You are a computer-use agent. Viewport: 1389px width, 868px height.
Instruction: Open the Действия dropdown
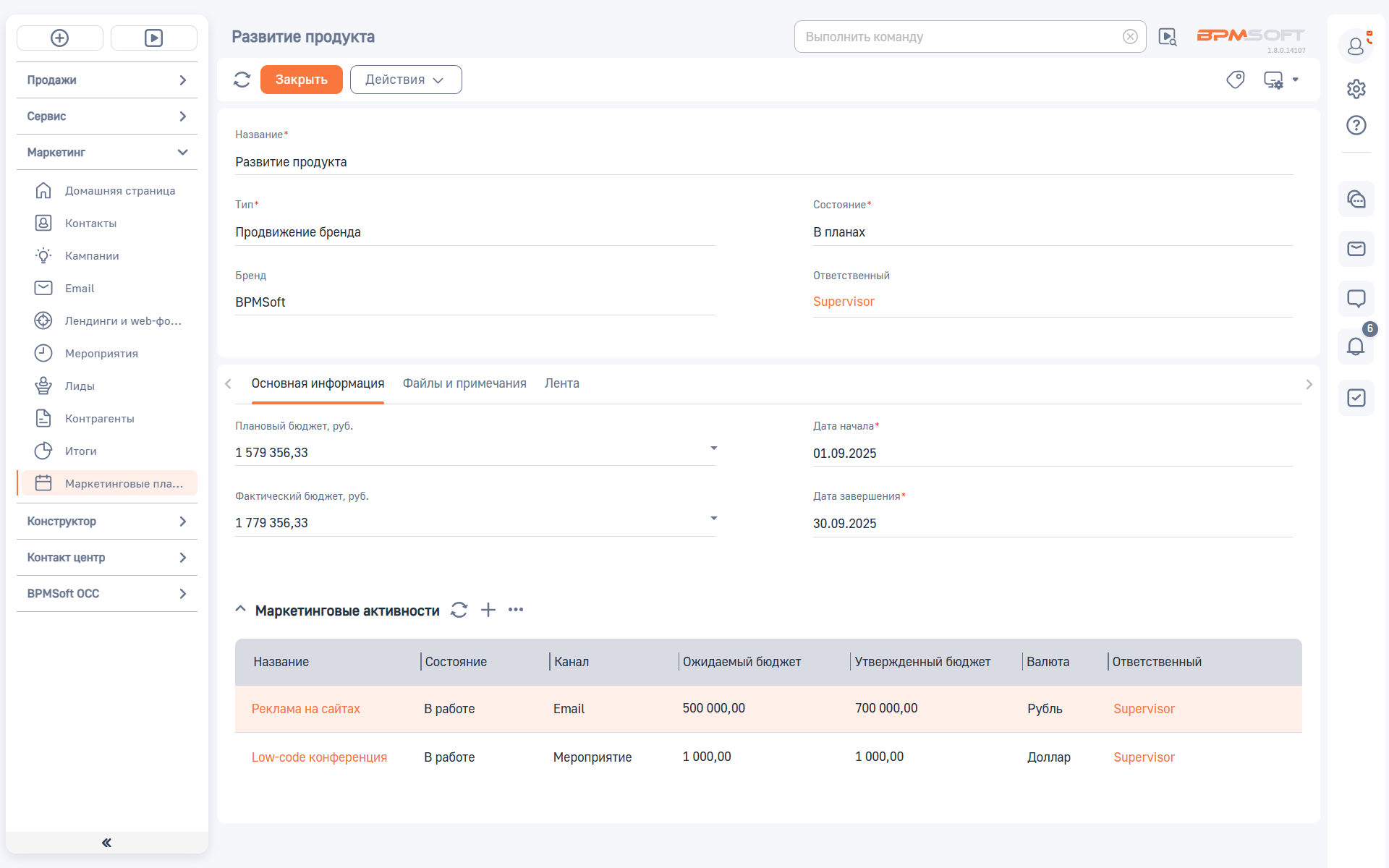[405, 80]
